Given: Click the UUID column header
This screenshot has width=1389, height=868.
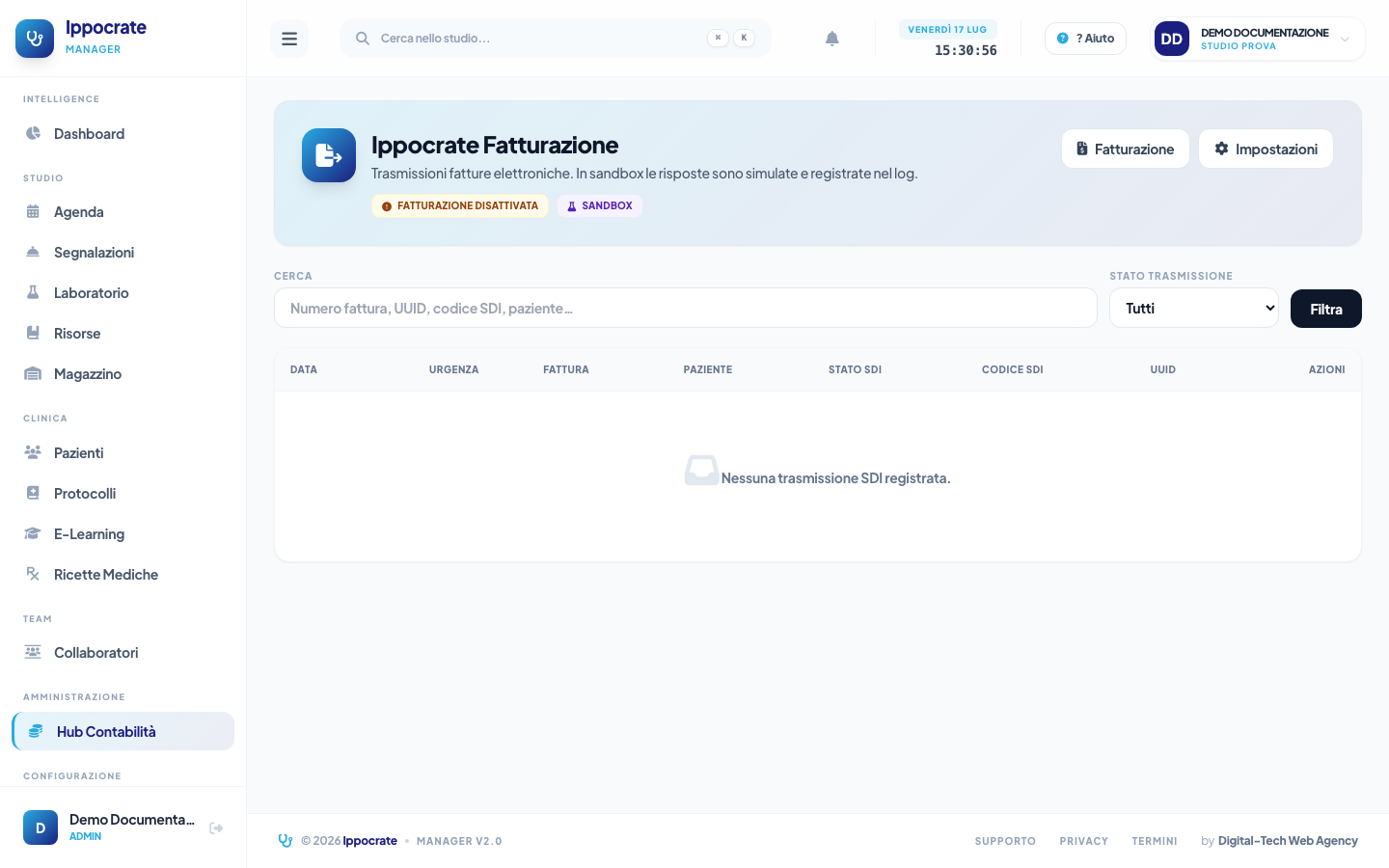Looking at the screenshot, I should pos(1162,369).
